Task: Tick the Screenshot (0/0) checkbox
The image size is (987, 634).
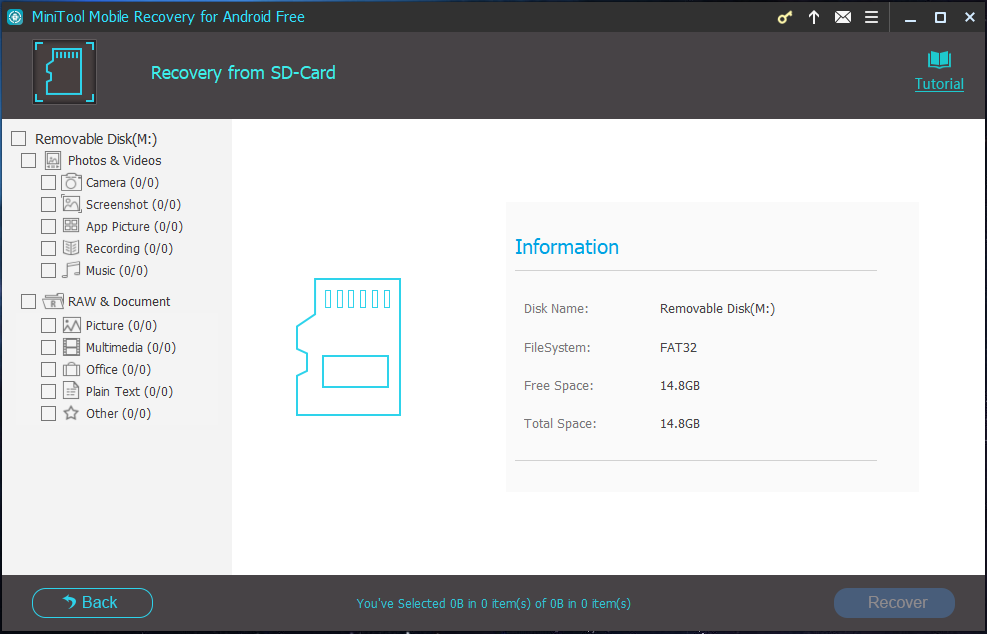Action: (x=48, y=205)
